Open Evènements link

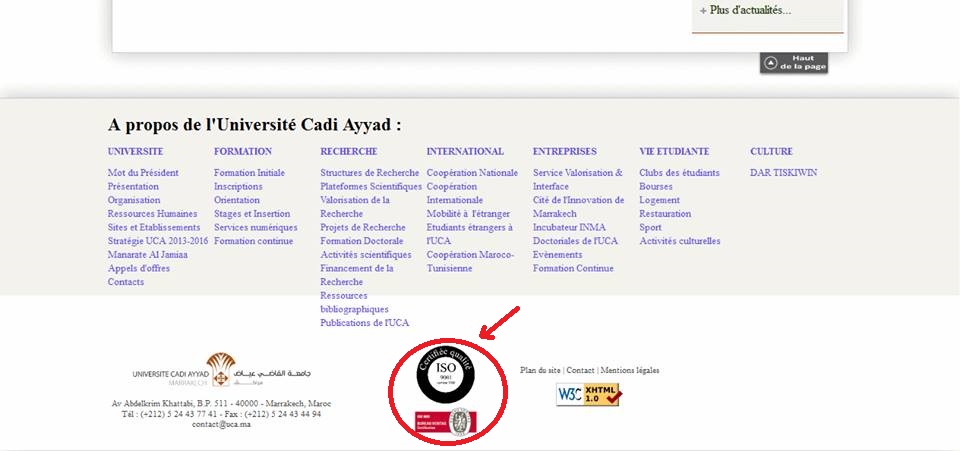tap(557, 255)
